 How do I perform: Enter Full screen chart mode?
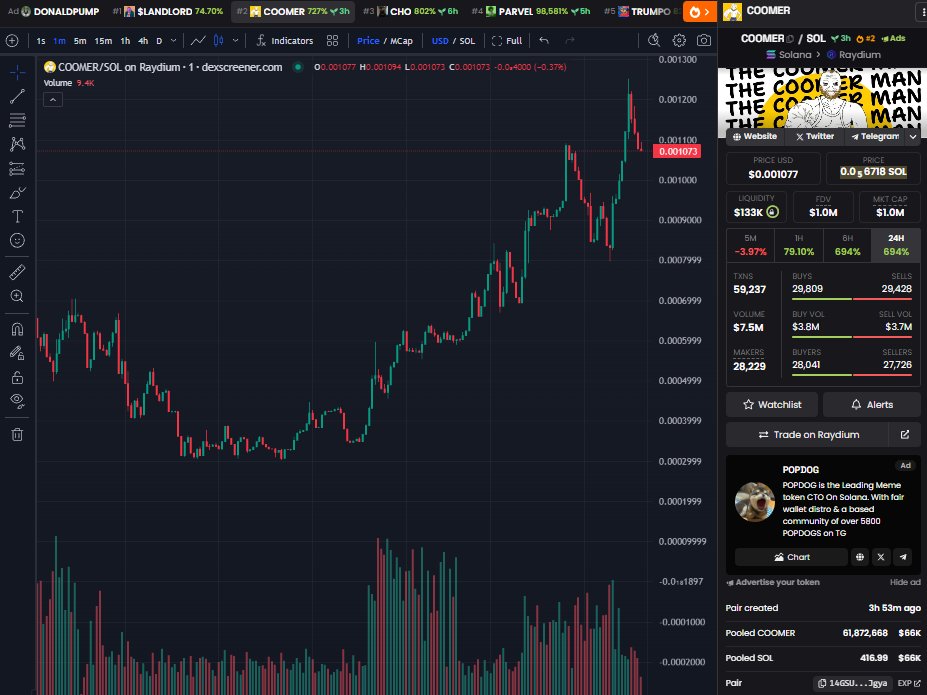507,41
